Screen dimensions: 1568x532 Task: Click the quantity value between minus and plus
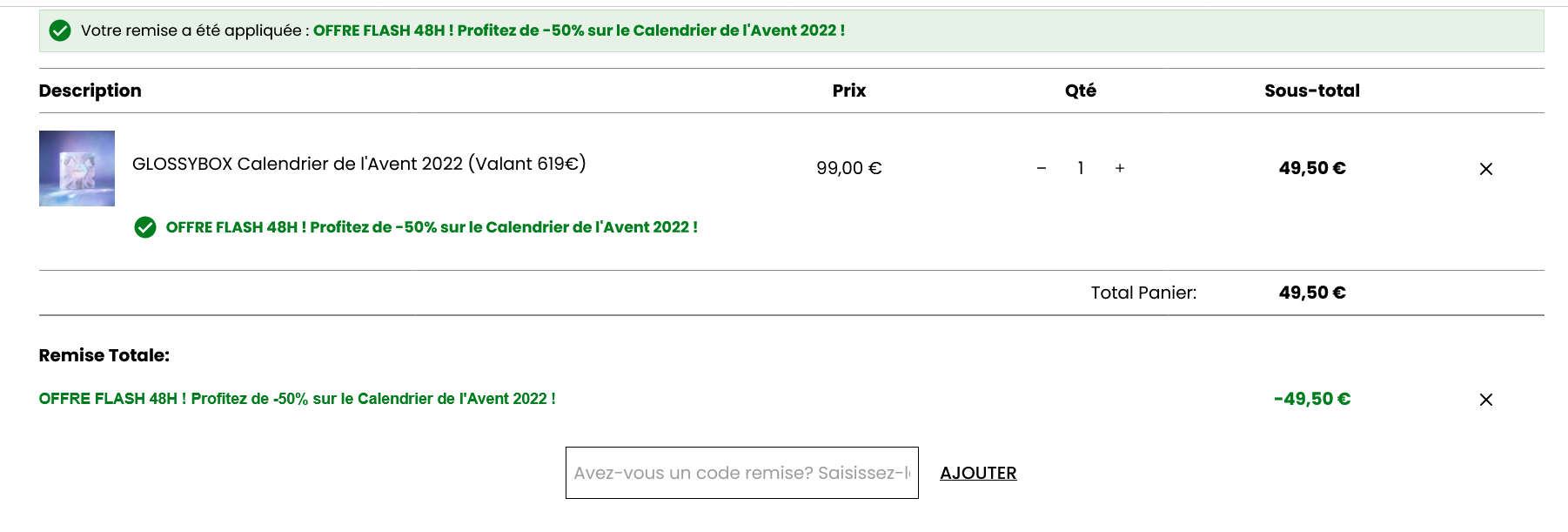click(1080, 168)
